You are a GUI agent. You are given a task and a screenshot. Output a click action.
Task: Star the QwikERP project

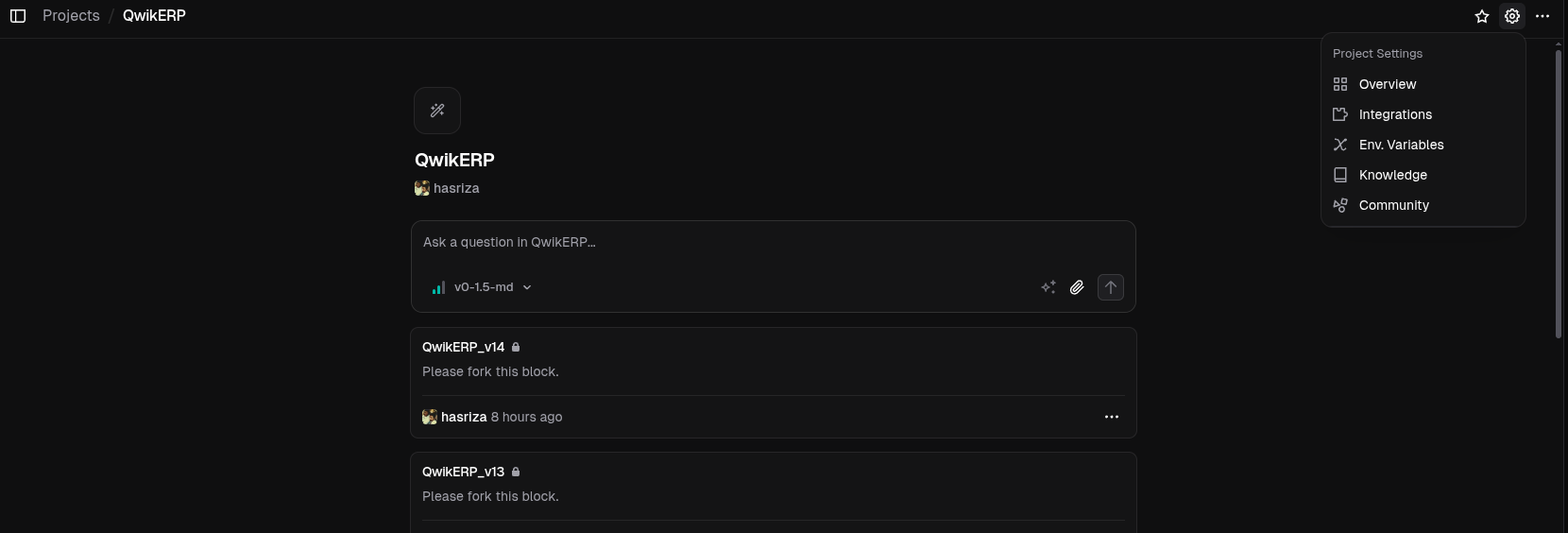tap(1482, 16)
